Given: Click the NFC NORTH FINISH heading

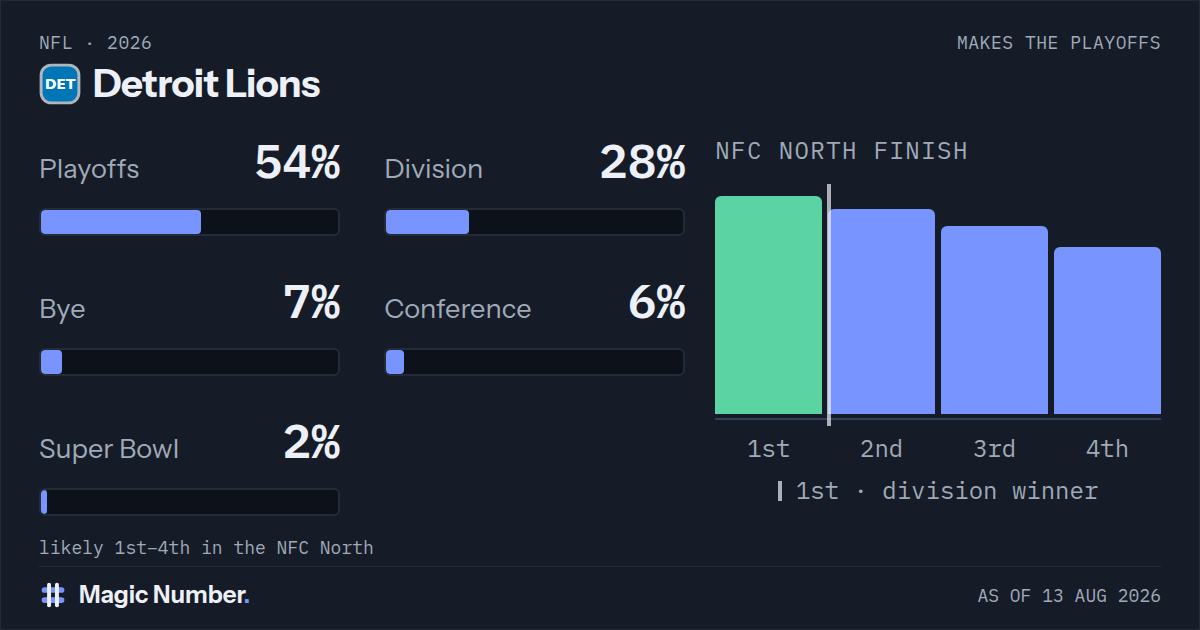Looking at the screenshot, I should coord(841,151).
